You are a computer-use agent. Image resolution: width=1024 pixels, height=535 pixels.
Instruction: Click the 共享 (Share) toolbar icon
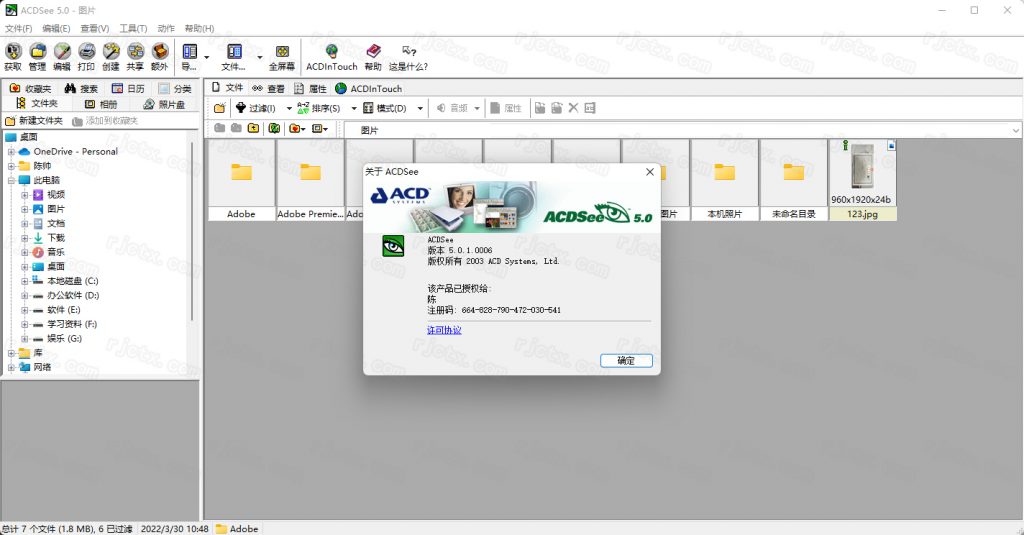pyautogui.click(x=135, y=56)
